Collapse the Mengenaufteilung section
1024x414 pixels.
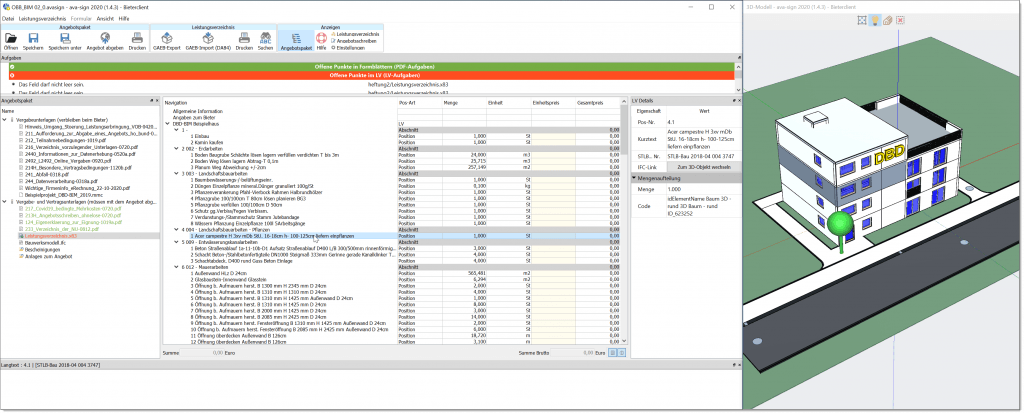pyautogui.click(x=635, y=178)
